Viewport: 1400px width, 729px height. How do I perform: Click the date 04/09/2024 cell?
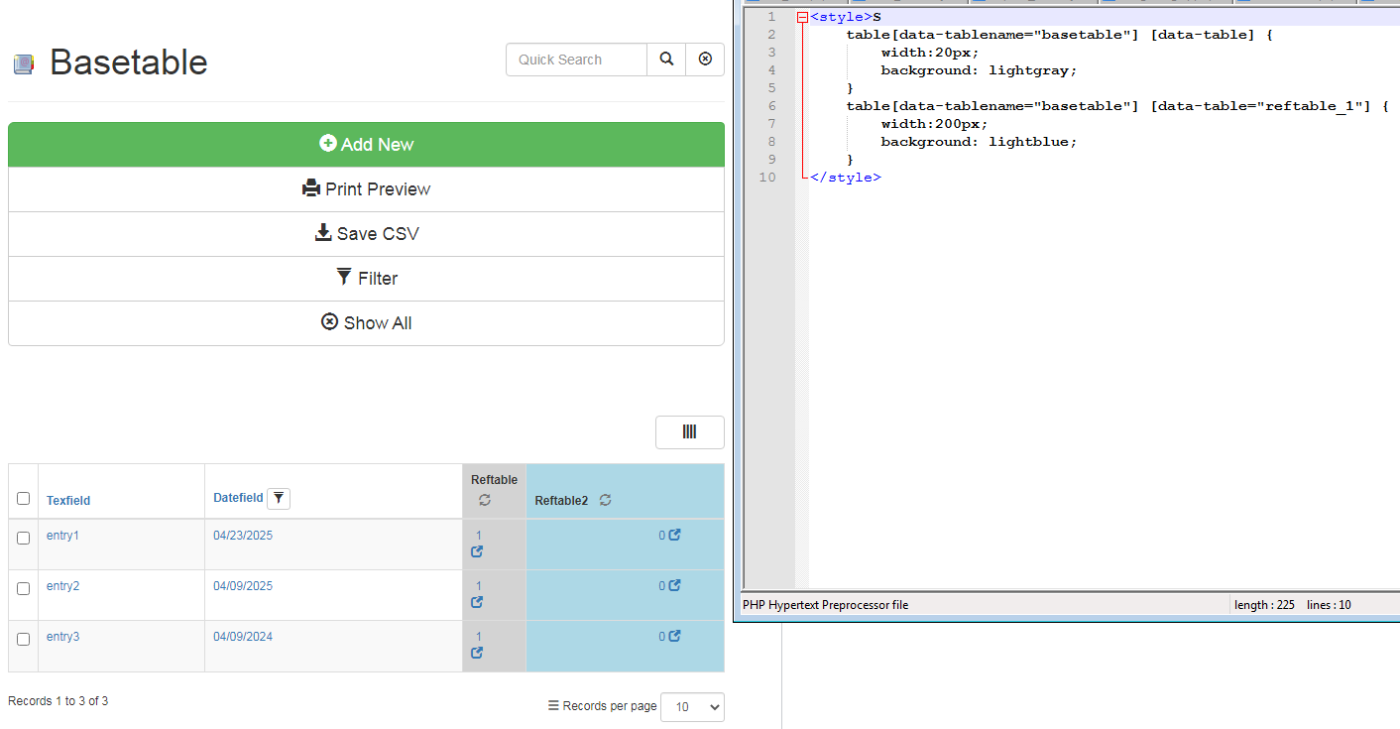[242, 637]
